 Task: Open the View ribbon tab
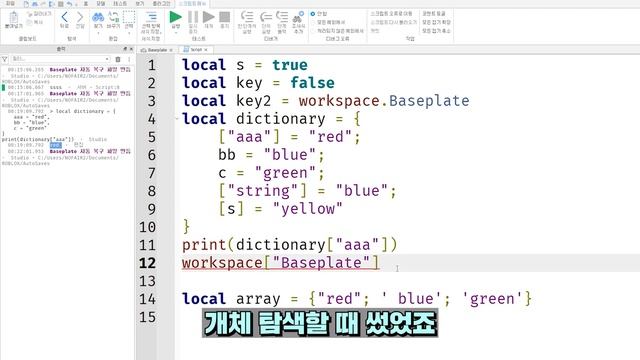point(140,3)
